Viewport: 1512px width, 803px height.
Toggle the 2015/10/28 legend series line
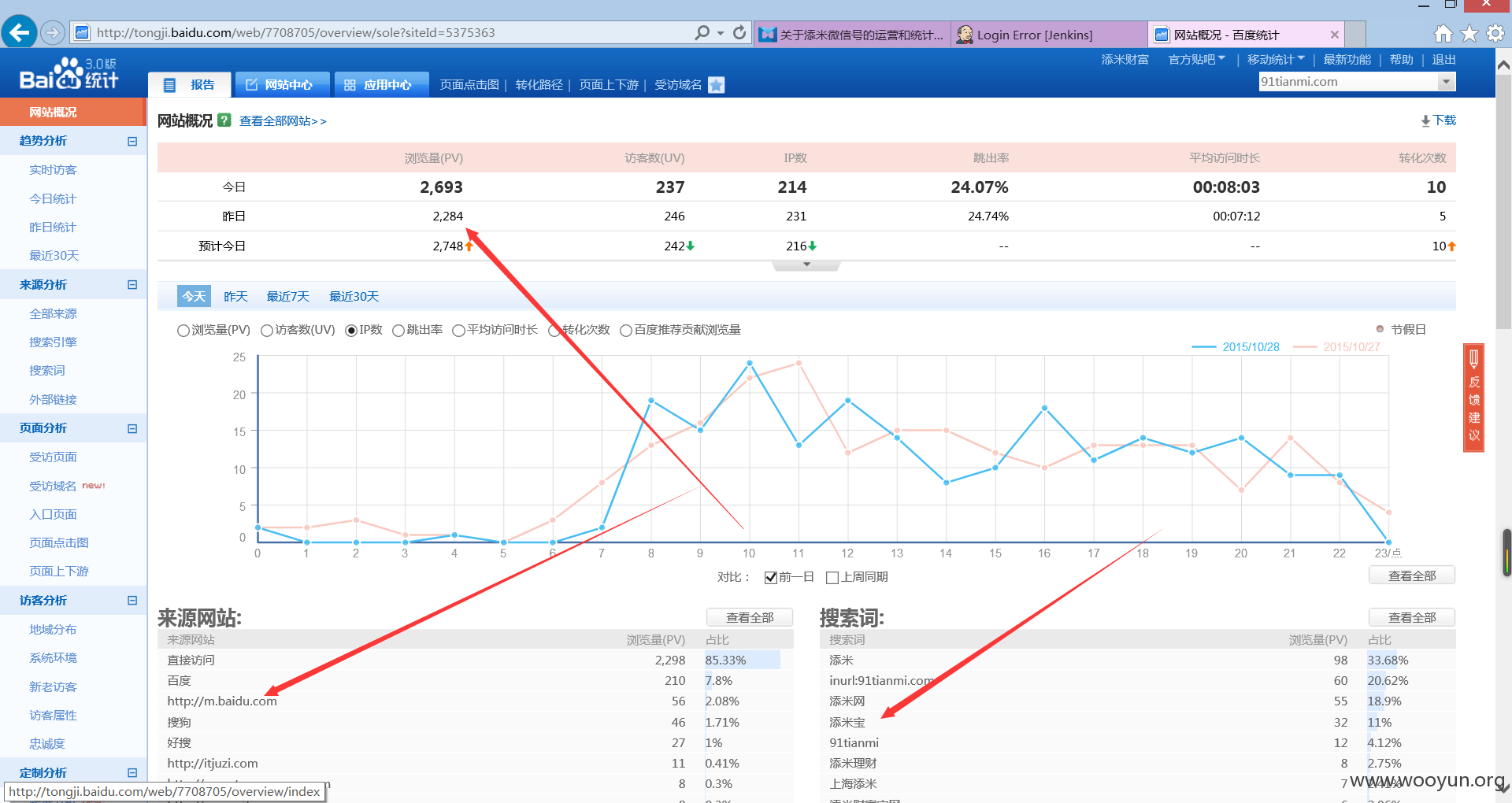click(x=1236, y=347)
